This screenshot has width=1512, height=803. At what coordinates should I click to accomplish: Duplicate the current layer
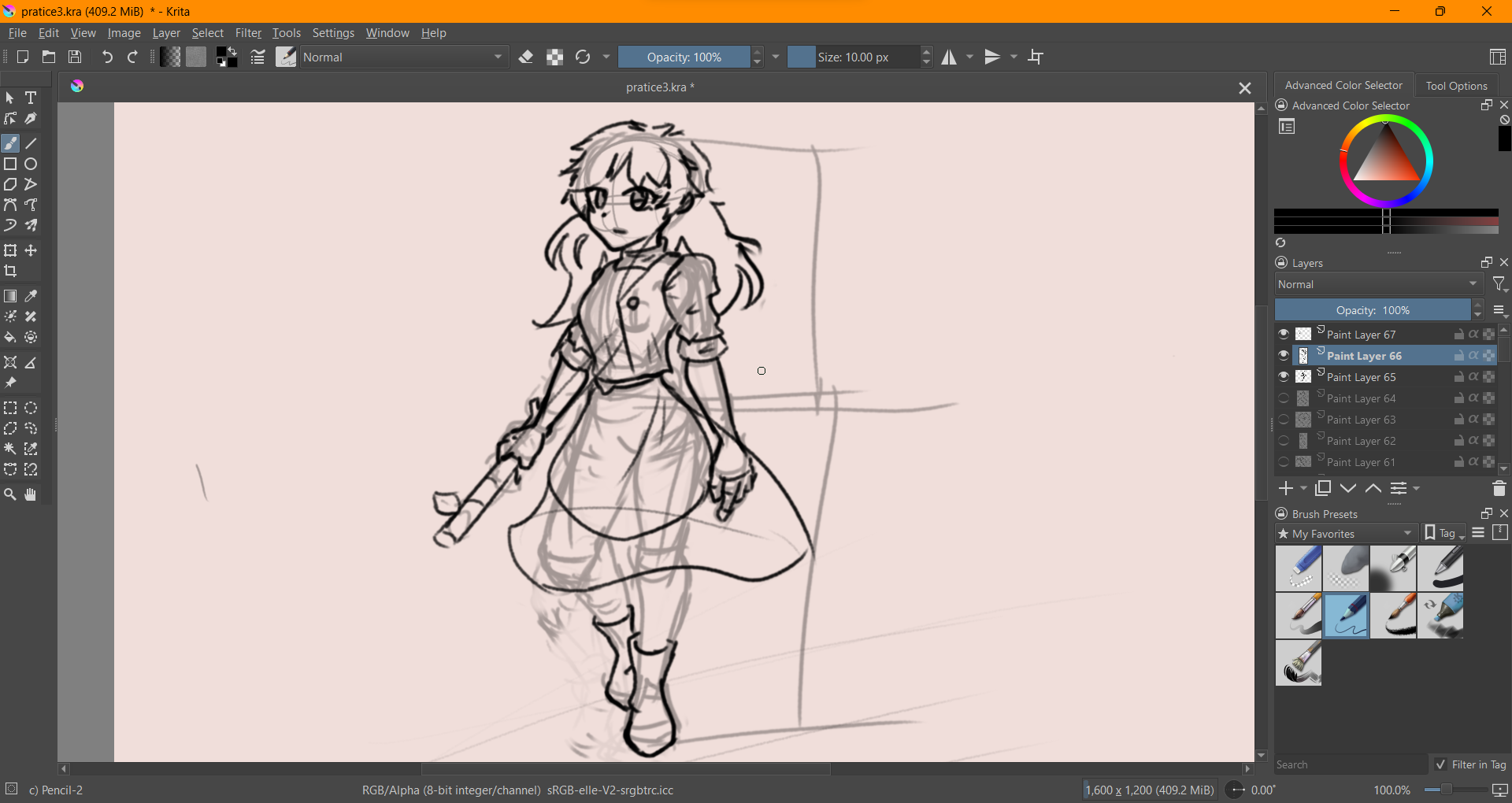click(1323, 489)
